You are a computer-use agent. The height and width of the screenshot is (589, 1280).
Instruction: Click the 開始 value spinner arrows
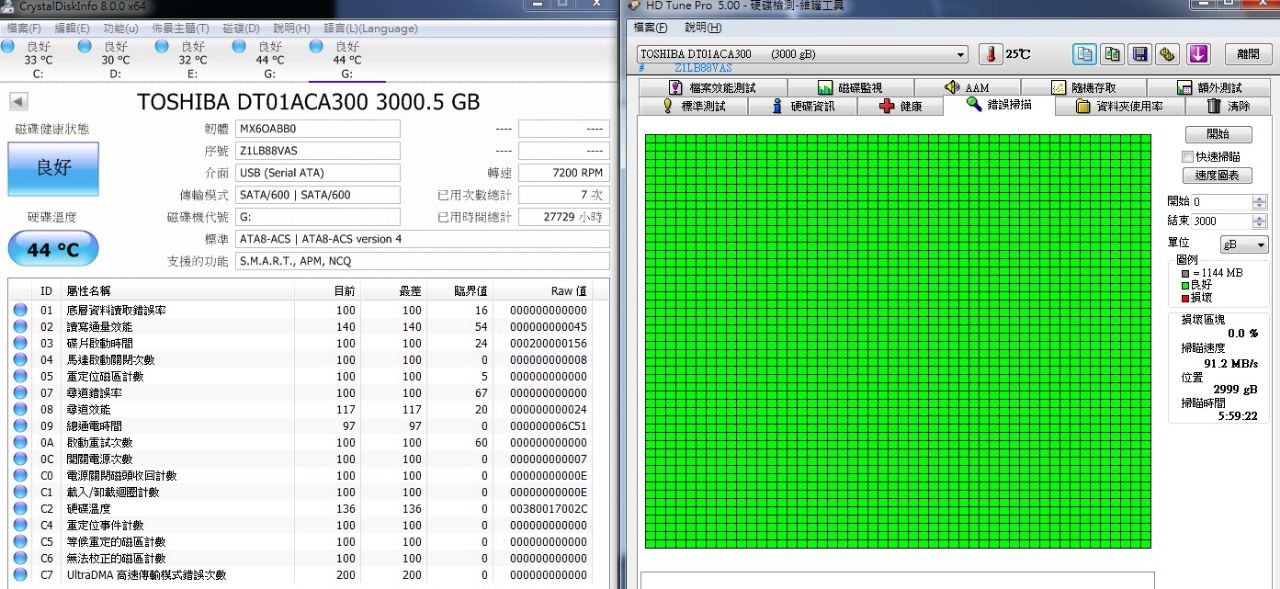pos(1259,202)
